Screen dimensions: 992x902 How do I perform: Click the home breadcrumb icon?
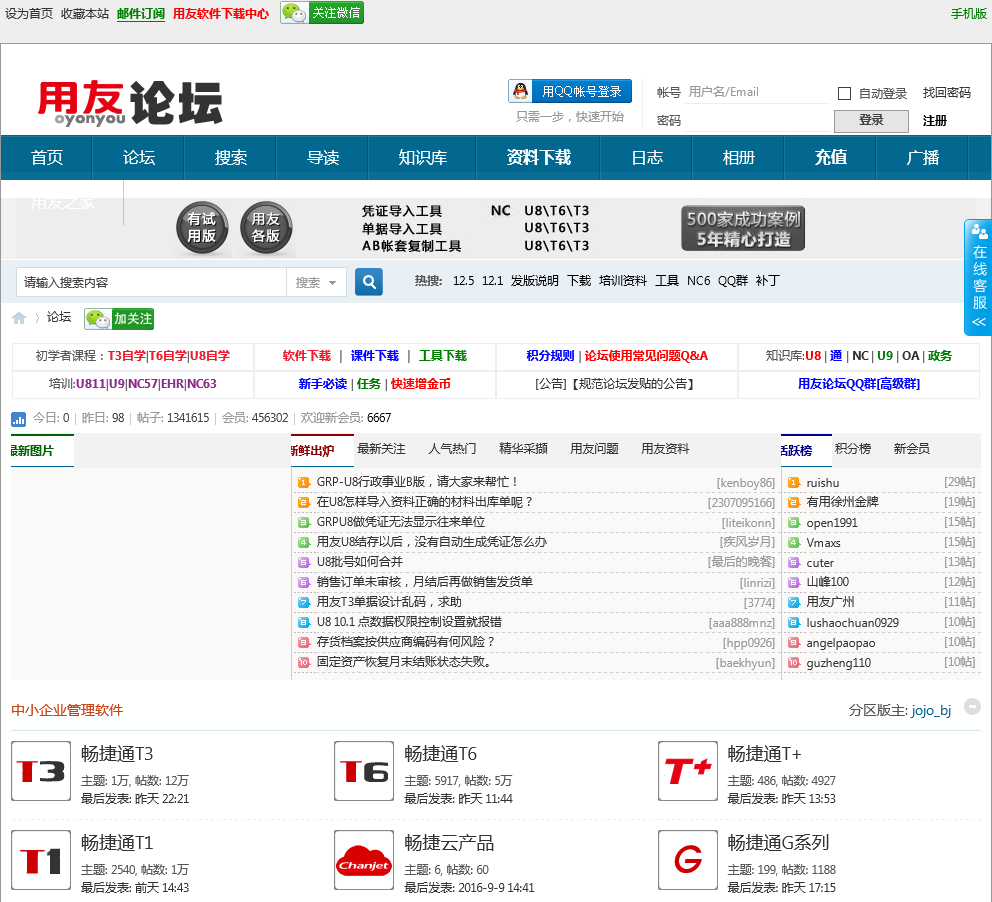pyautogui.click(x=19, y=318)
